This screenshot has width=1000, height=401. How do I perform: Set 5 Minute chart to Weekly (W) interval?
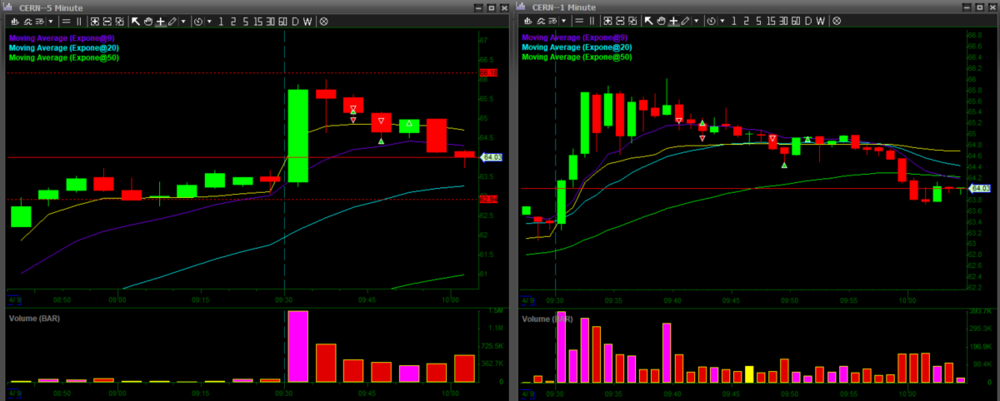point(307,21)
